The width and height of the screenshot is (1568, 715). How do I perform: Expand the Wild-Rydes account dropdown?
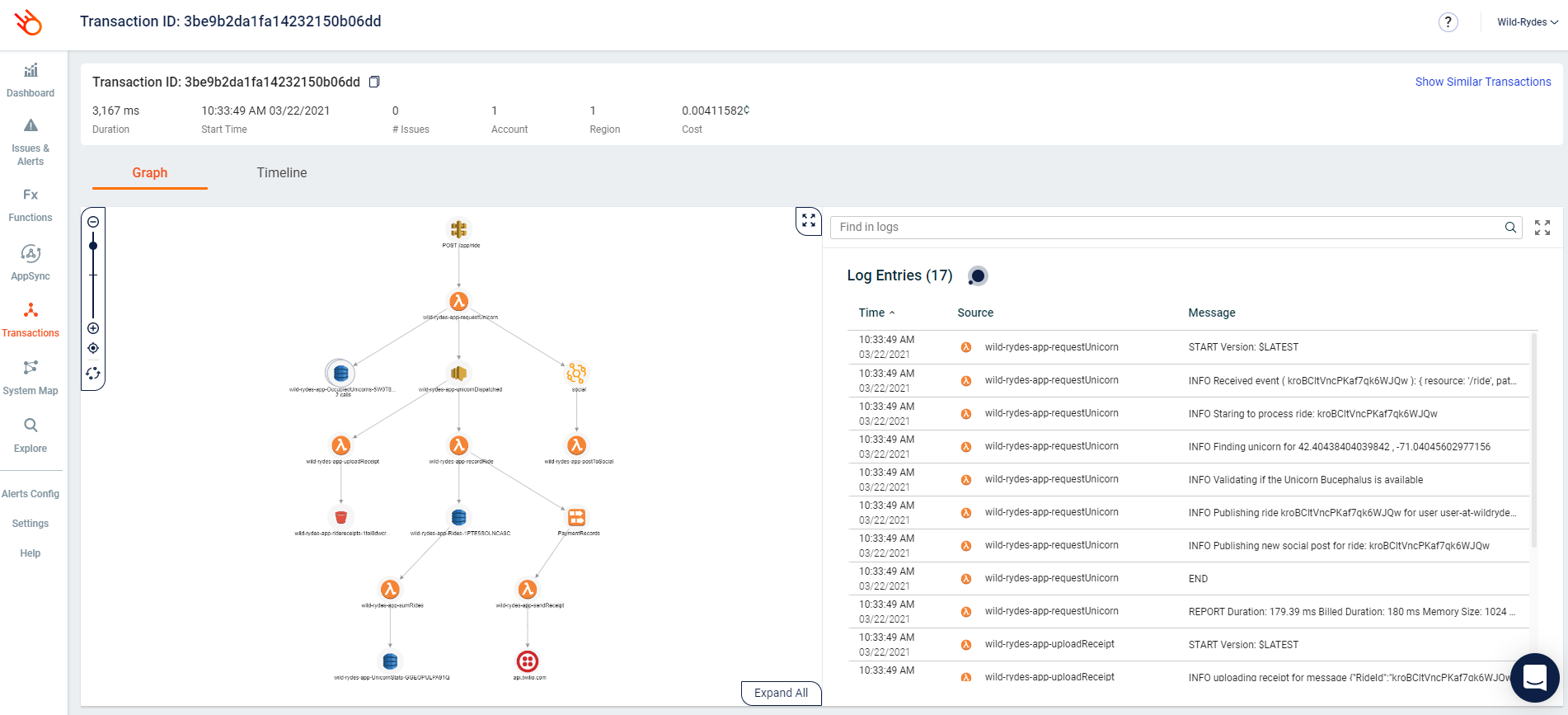click(x=1528, y=22)
